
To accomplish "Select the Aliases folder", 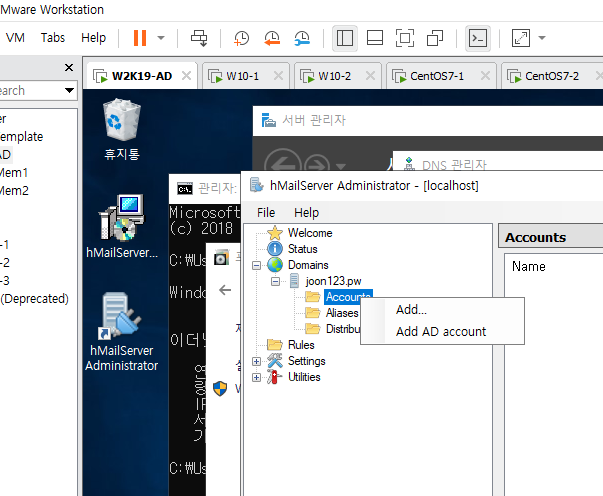I will [342, 313].
